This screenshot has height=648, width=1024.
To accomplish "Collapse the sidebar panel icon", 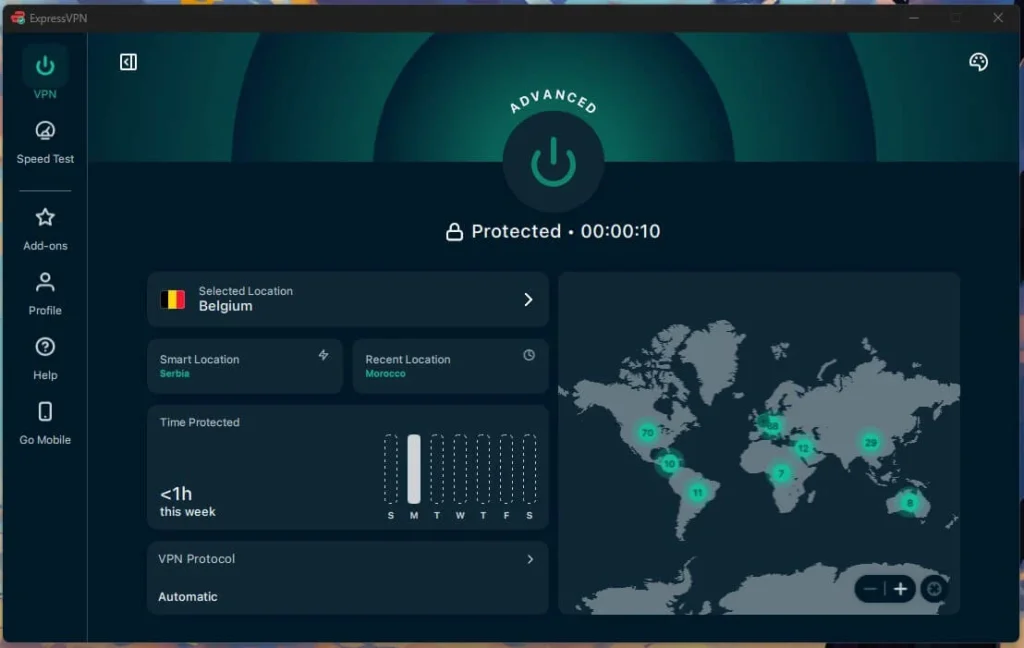I will (x=128, y=62).
